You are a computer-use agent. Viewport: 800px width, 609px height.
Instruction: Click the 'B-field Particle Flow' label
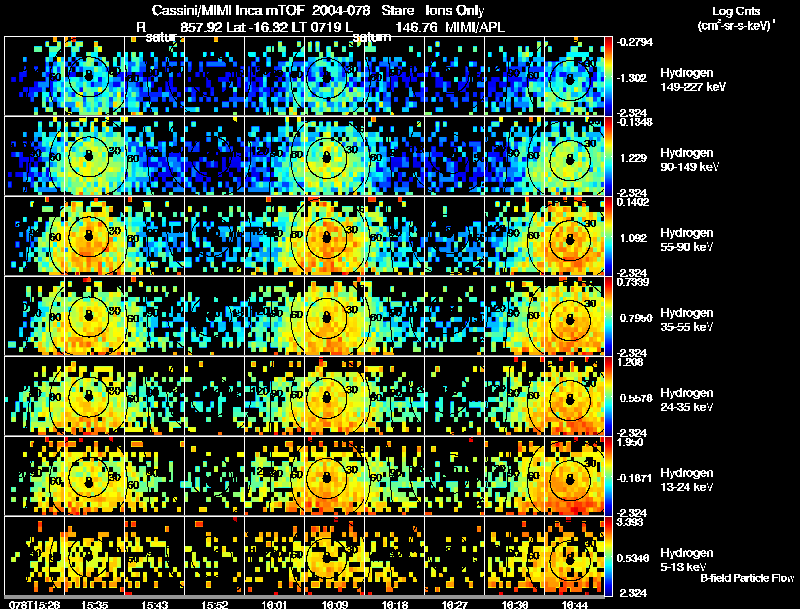click(747, 578)
